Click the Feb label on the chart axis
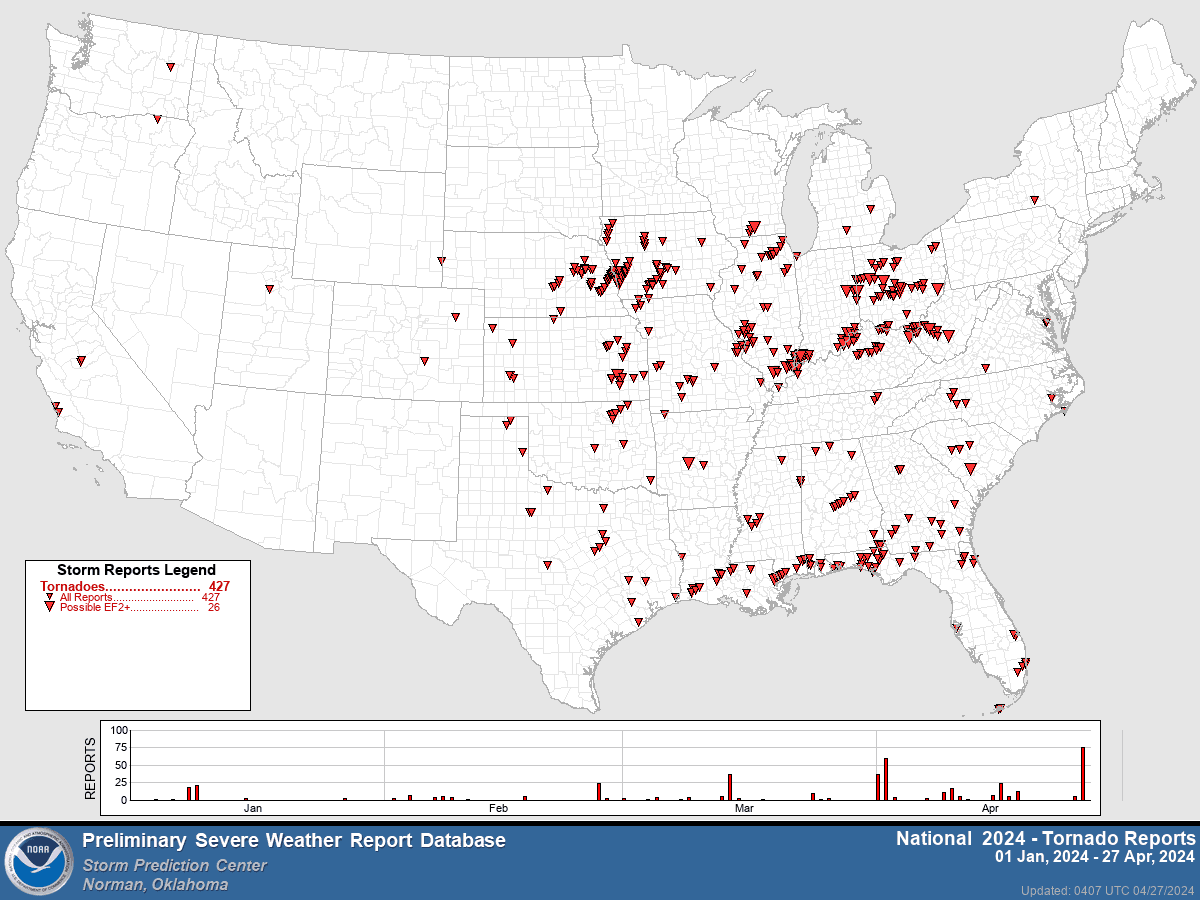The height and width of the screenshot is (900, 1200). click(x=498, y=808)
